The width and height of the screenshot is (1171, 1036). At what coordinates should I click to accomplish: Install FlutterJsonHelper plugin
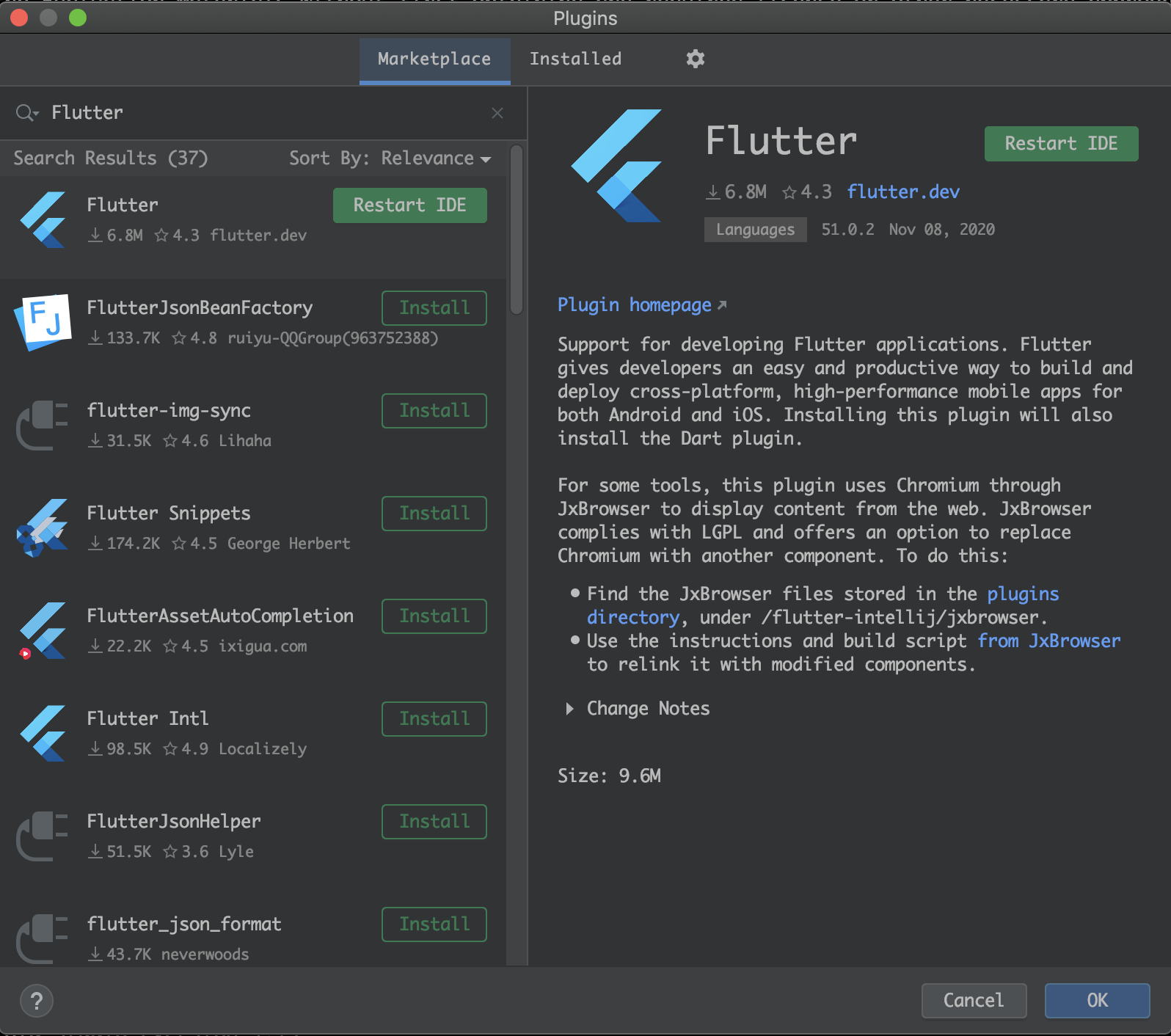pyautogui.click(x=434, y=822)
